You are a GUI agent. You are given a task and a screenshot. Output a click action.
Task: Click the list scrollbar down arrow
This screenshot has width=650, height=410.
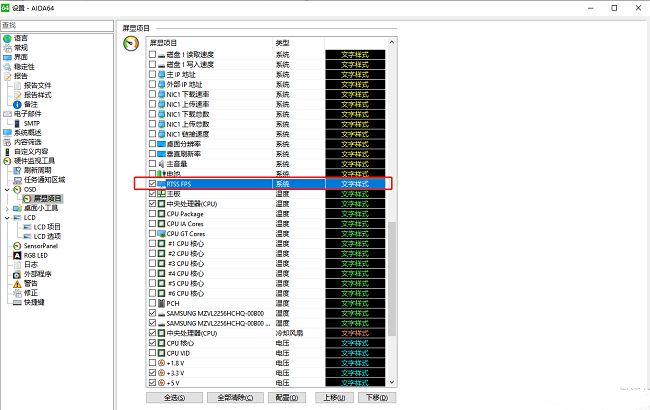392,383
